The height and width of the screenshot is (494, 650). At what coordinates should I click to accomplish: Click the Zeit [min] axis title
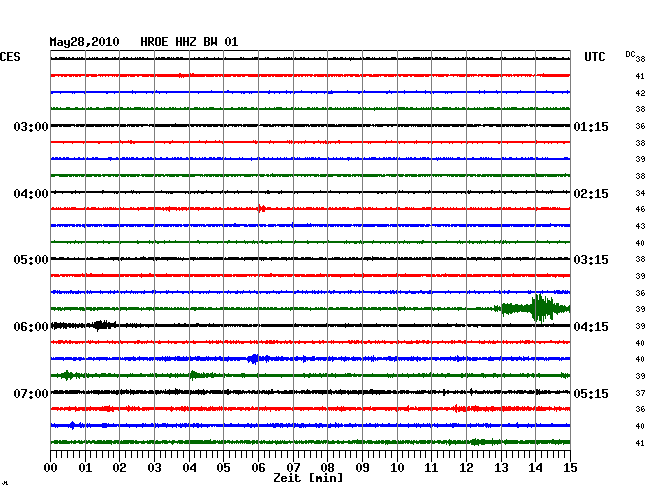[308, 478]
